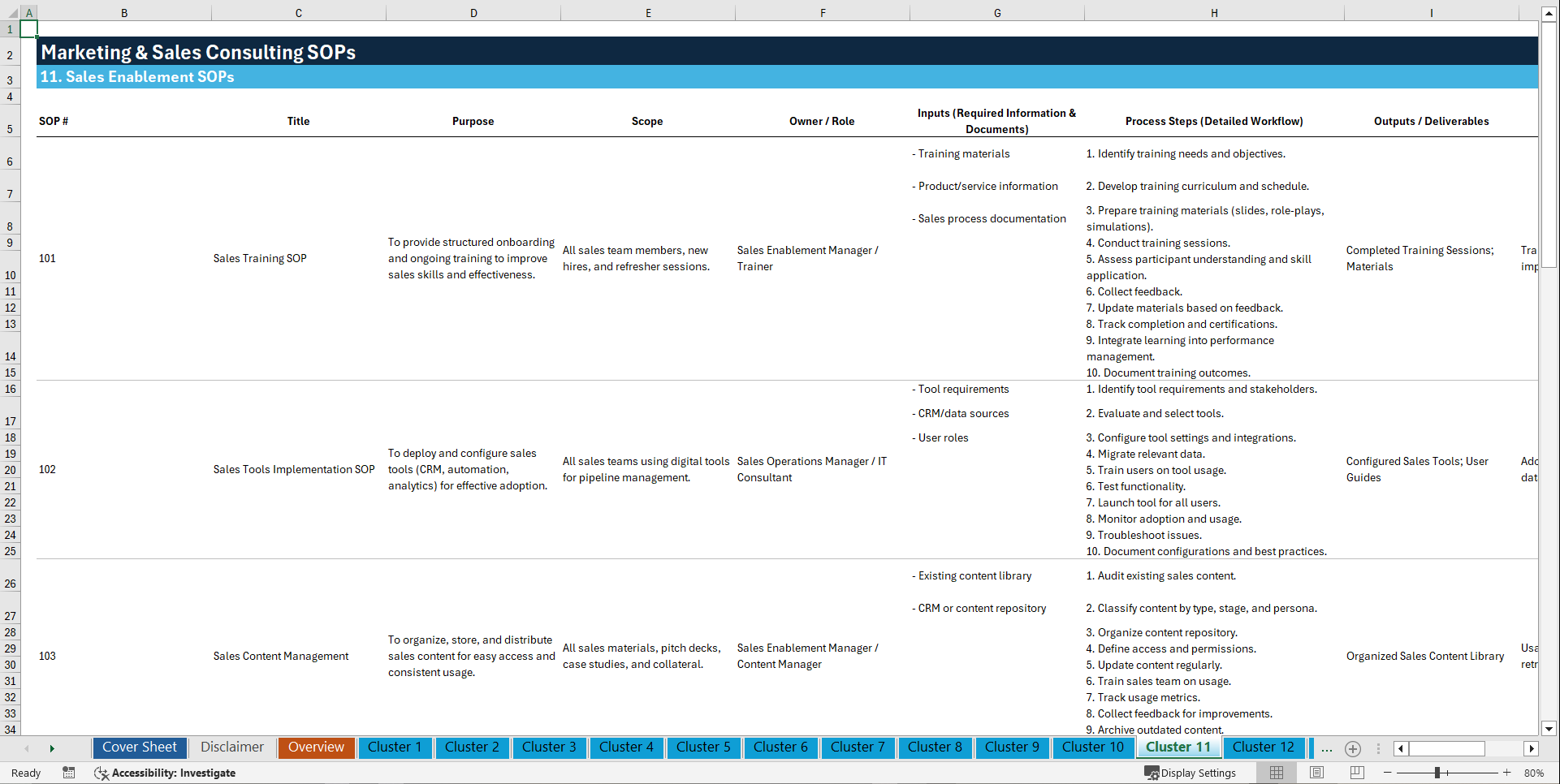
Task: Click the New Sheet plus button
Action: coord(1353,748)
